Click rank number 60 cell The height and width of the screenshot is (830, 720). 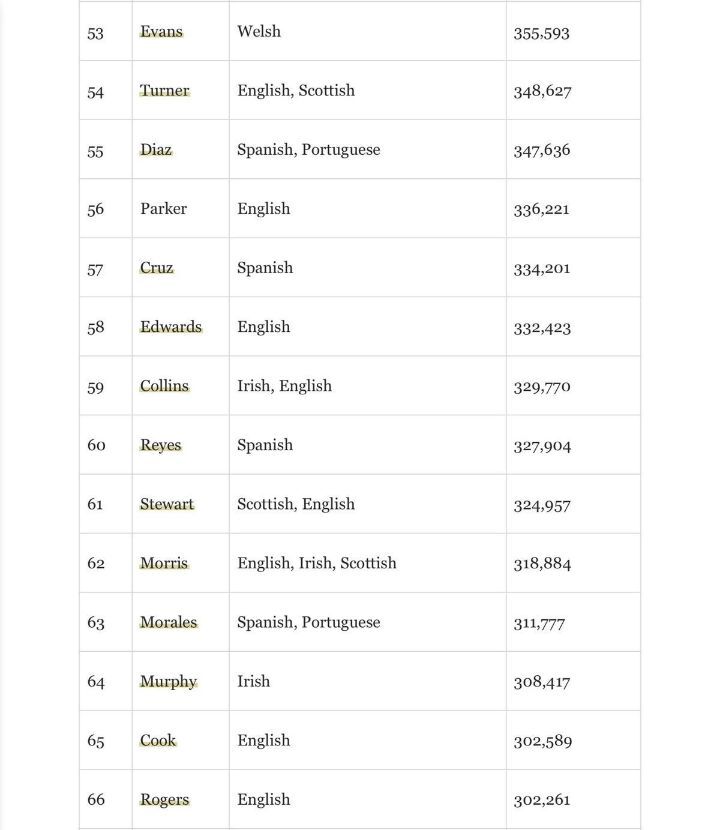pos(96,445)
